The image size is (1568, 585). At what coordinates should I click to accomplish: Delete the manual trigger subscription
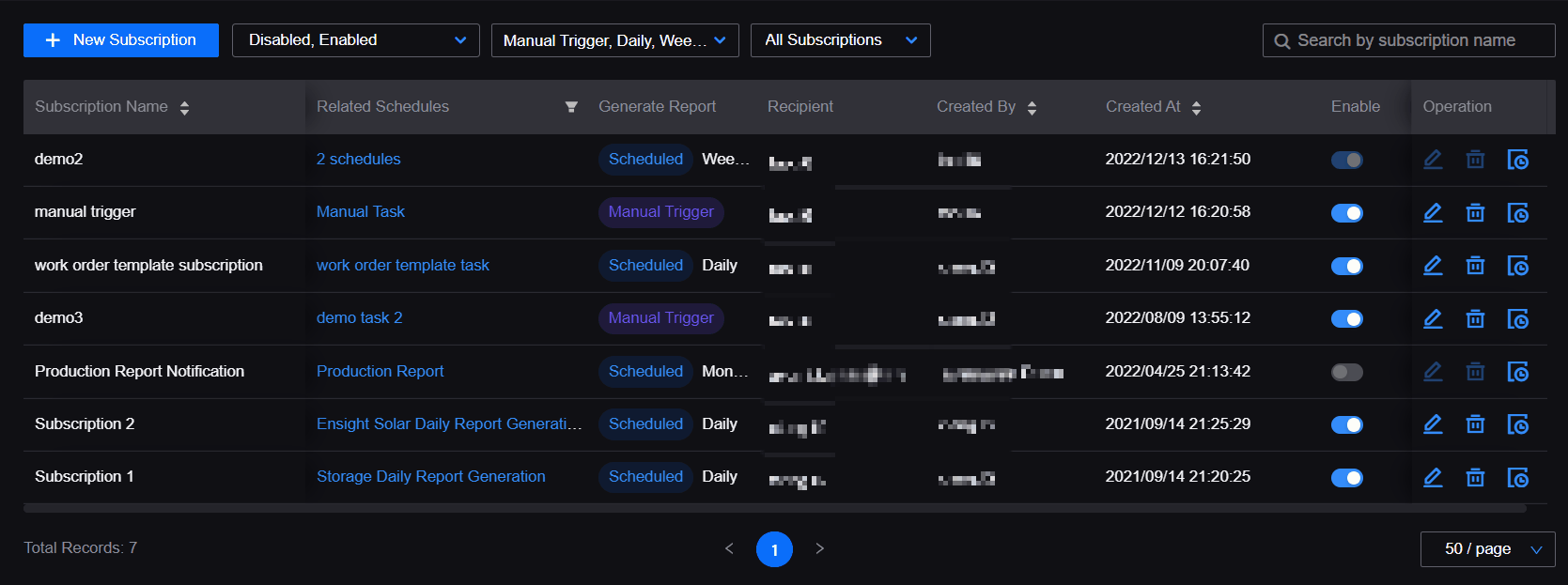(1475, 213)
